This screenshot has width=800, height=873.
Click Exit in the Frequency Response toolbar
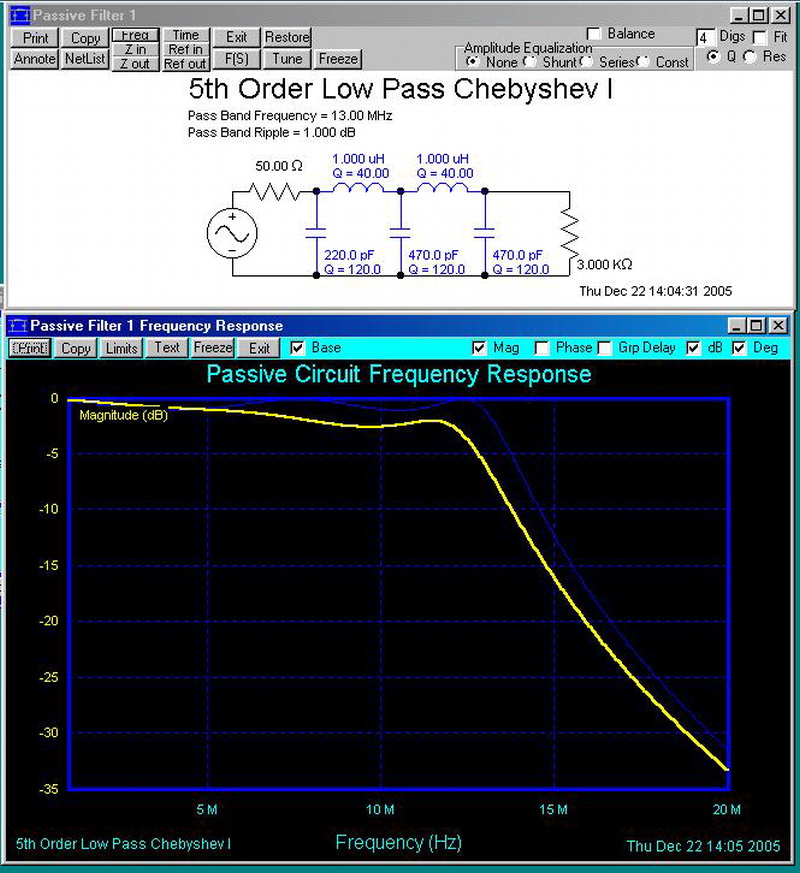pyautogui.click(x=259, y=348)
